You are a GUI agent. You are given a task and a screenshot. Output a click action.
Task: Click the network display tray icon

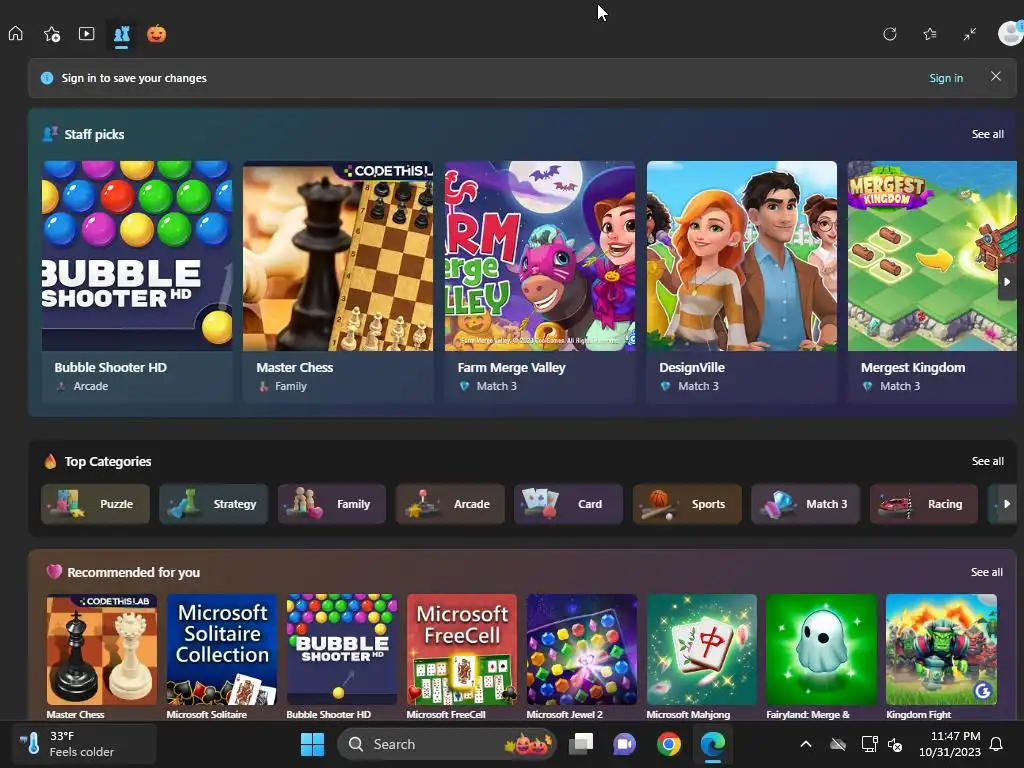869,744
